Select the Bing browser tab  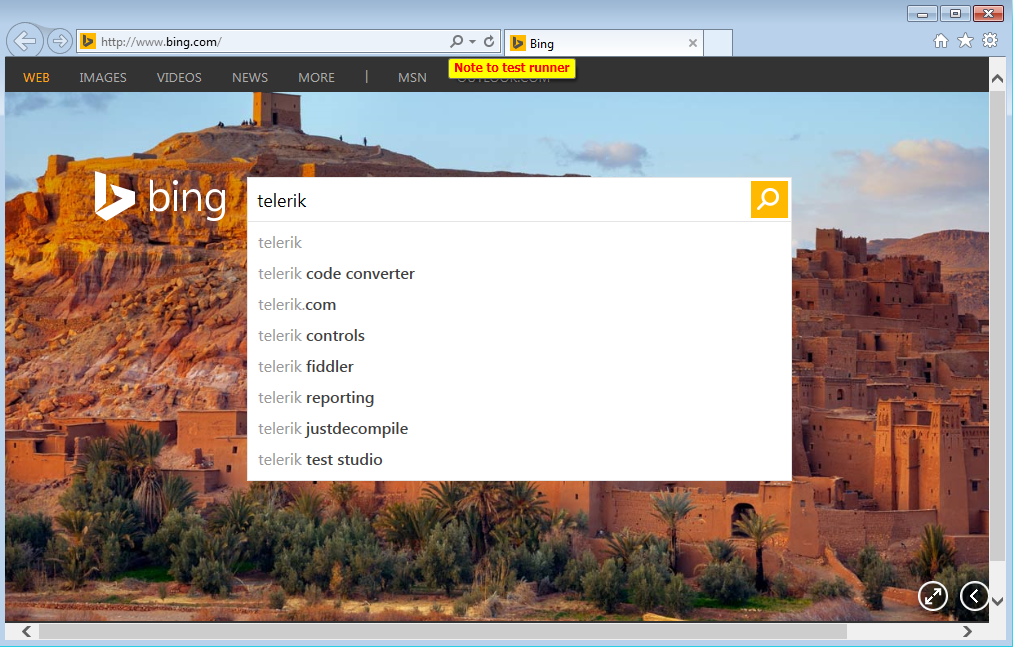click(x=603, y=43)
